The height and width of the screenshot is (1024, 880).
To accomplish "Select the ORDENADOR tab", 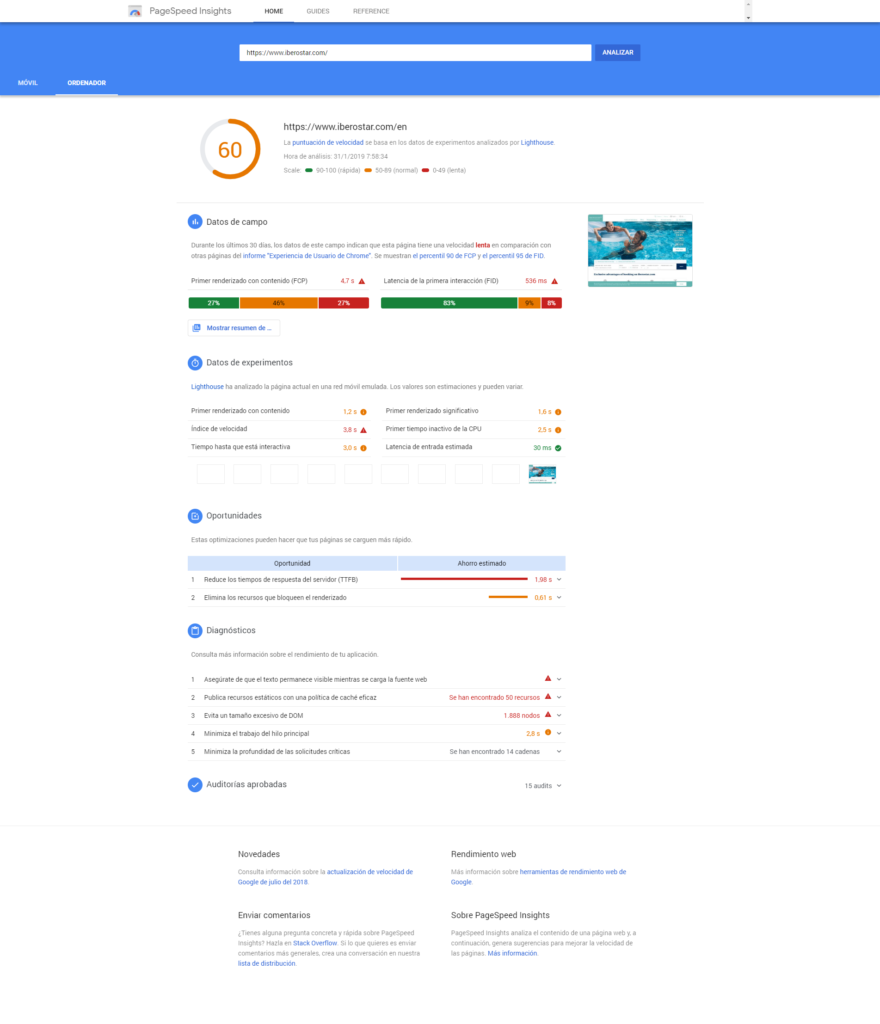I will 86,83.
